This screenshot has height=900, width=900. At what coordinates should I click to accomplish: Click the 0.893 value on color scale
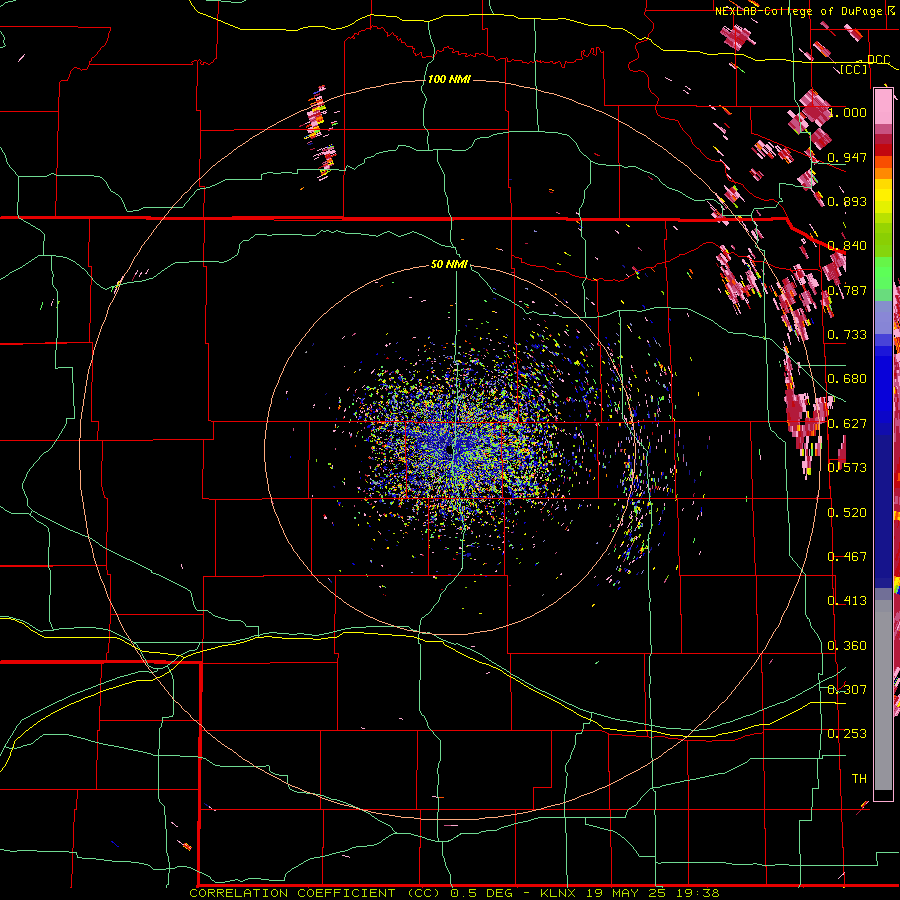click(847, 201)
